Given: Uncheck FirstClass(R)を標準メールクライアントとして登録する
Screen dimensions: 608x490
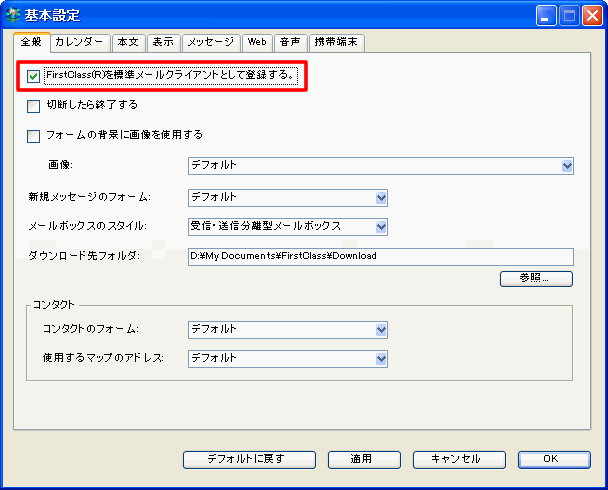Looking at the screenshot, I should point(34,76).
